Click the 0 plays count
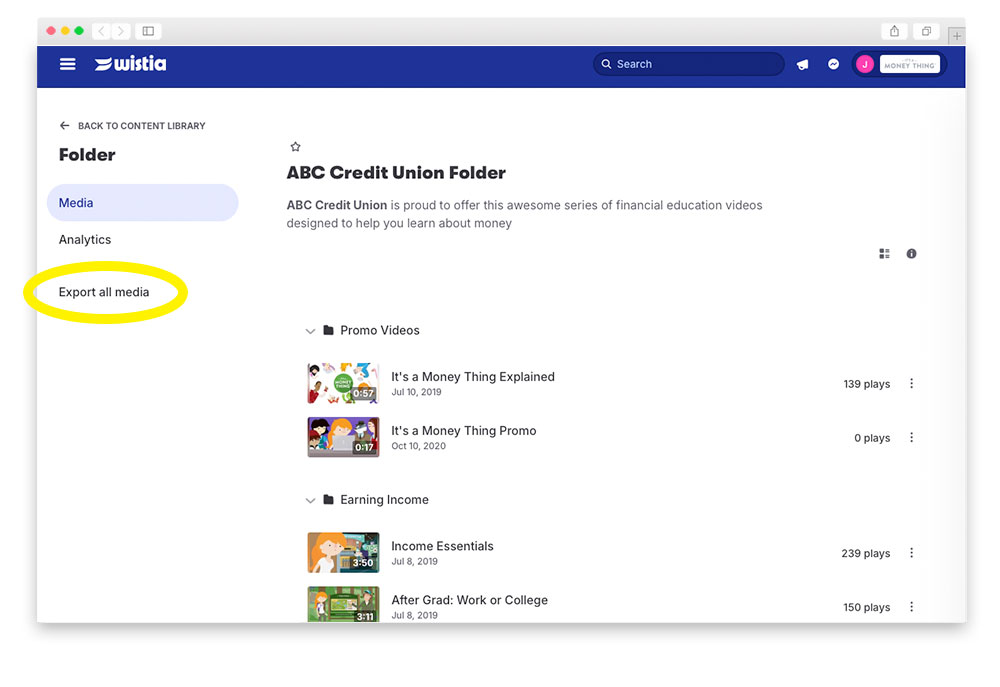The image size is (1000, 687). click(872, 438)
